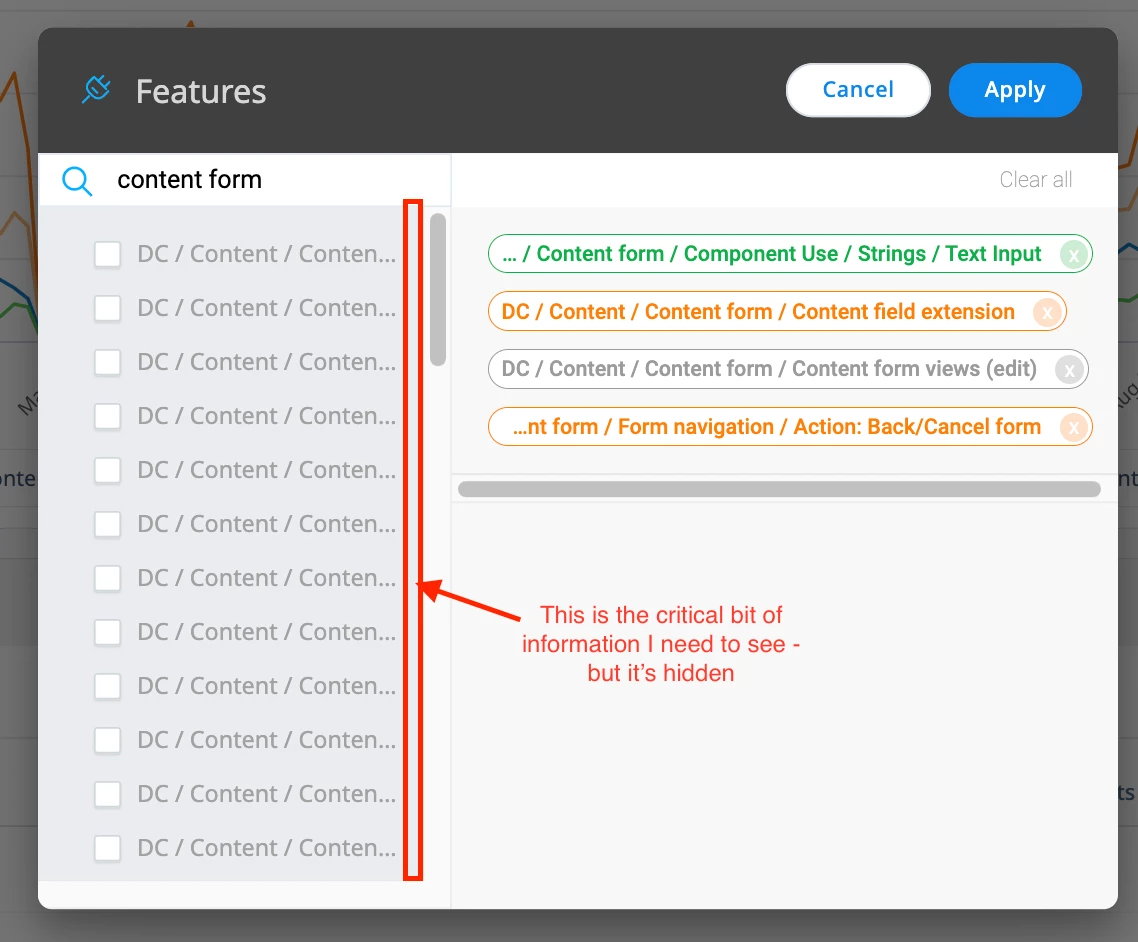Click the feature list vertical scrollbar thumb
Screen dimensions: 1138x942
(x=438, y=290)
